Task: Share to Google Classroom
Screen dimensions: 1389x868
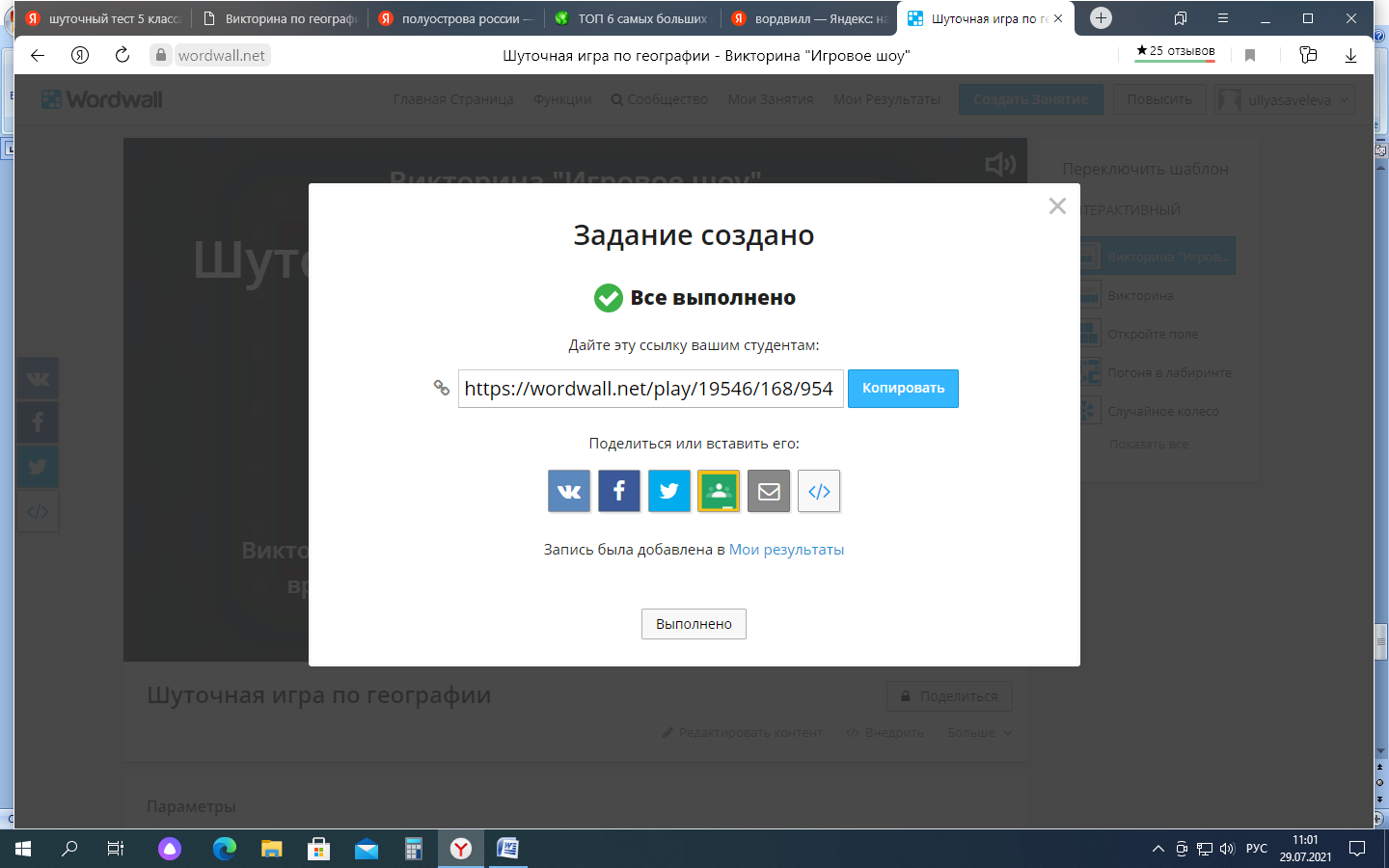Action: 719,491
